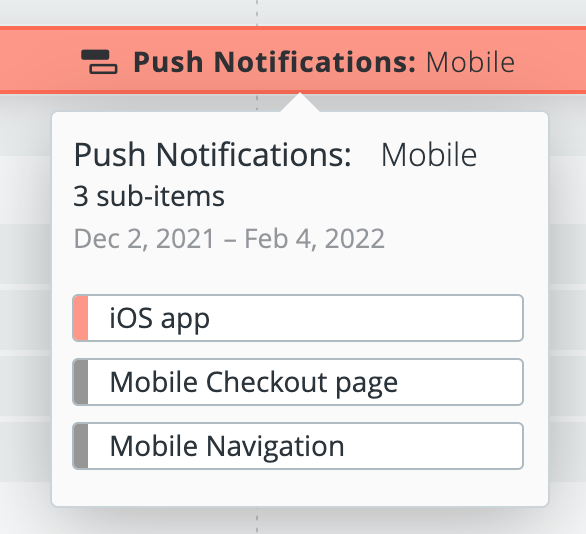Click the dashed timeline marker below the popover
This screenshot has width=586, height=534.
click(x=257, y=521)
